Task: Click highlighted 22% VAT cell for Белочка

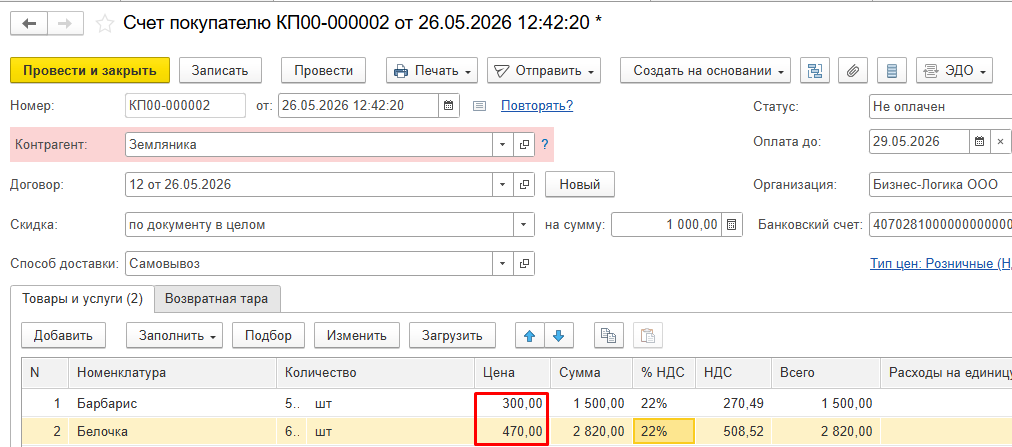Action: [664, 431]
